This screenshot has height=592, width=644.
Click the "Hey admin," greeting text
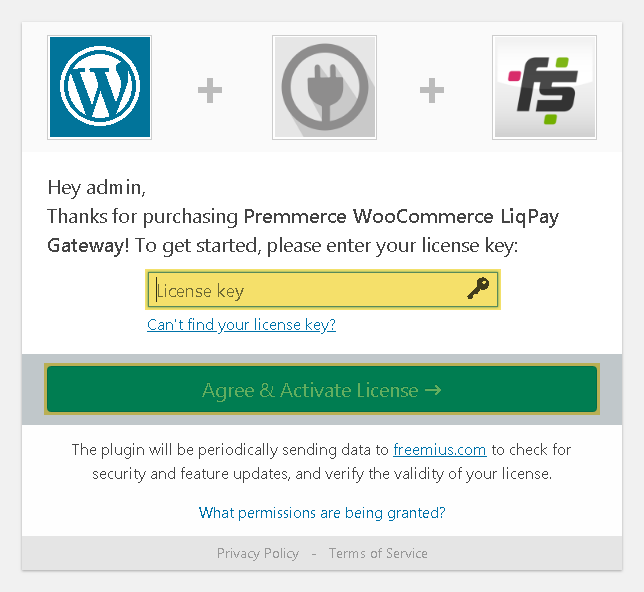[97, 188]
